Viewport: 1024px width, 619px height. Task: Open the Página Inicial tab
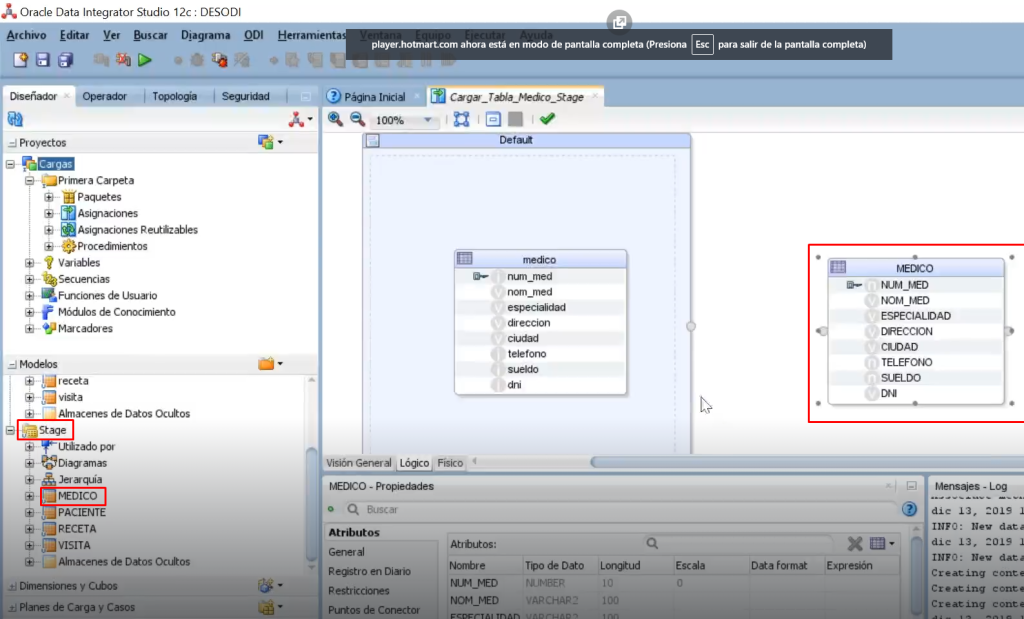pos(374,97)
